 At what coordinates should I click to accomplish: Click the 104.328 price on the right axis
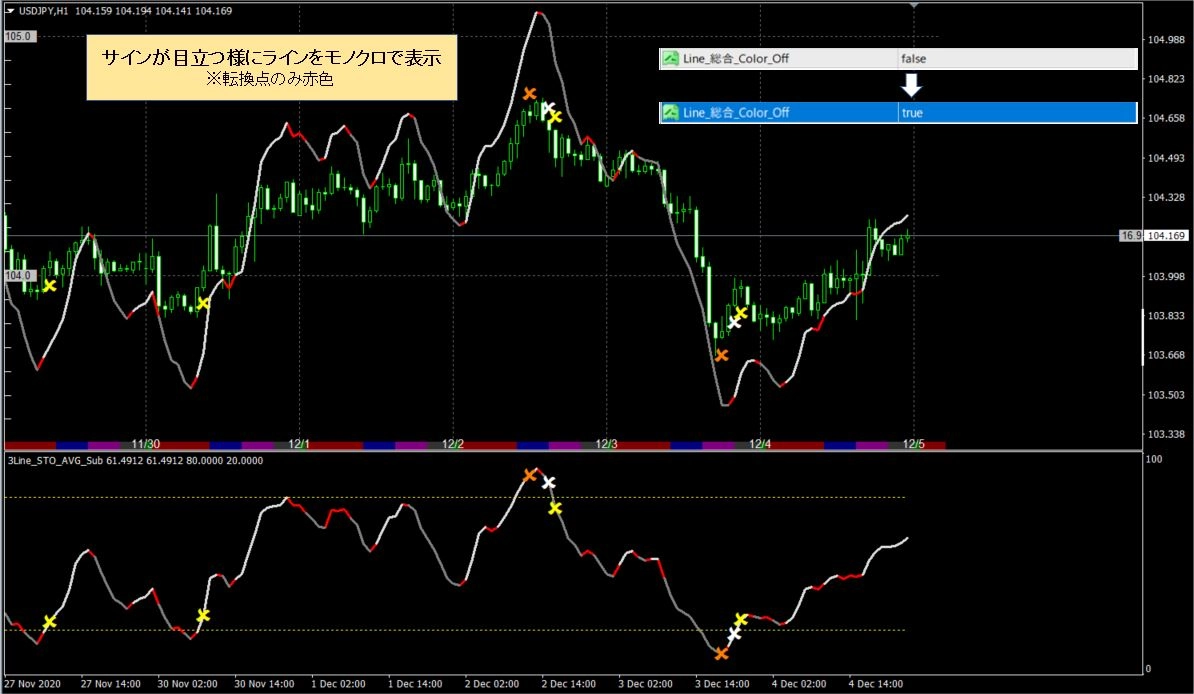pos(1167,197)
